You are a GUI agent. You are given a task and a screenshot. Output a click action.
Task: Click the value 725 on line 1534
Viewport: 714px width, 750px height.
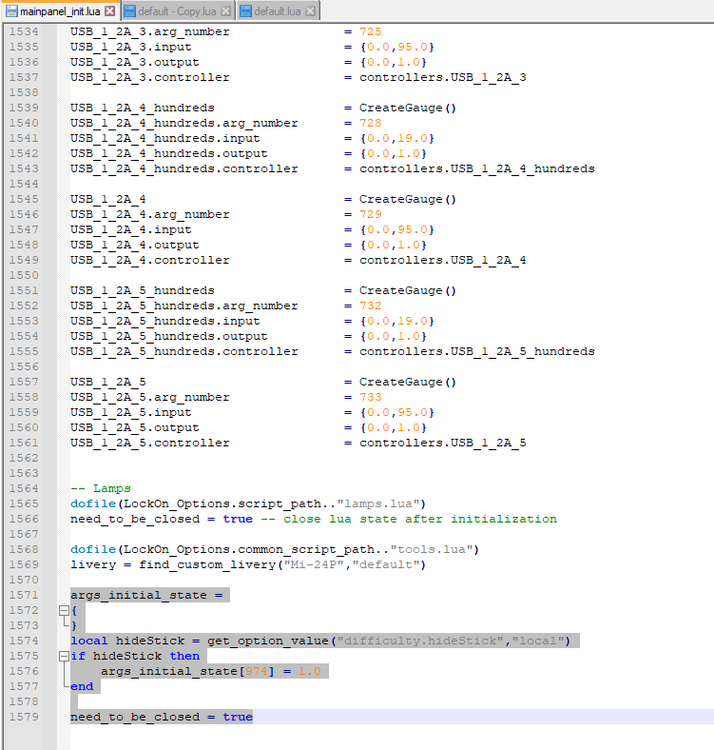tap(371, 32)
